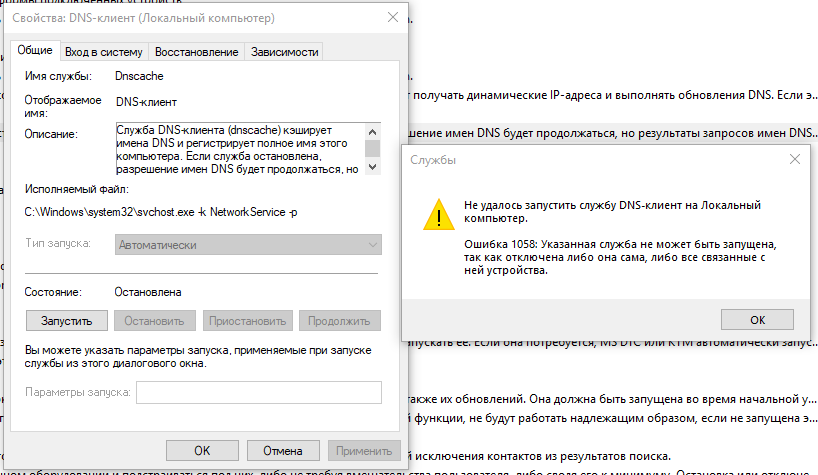This screenshot has height=475, width=818.
Task: Open the Зависимости tab
Action: [x=284, y=52]
